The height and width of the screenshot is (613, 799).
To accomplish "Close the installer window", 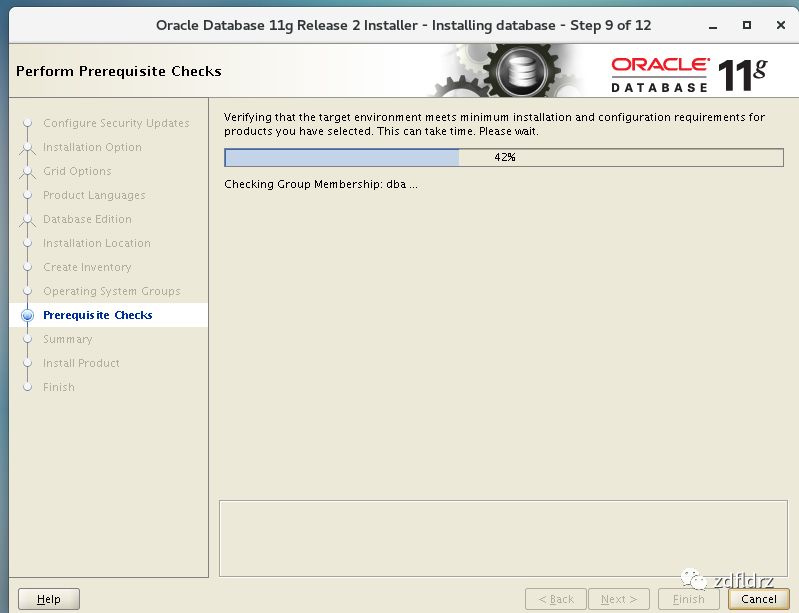I will [x=780, y=25].
